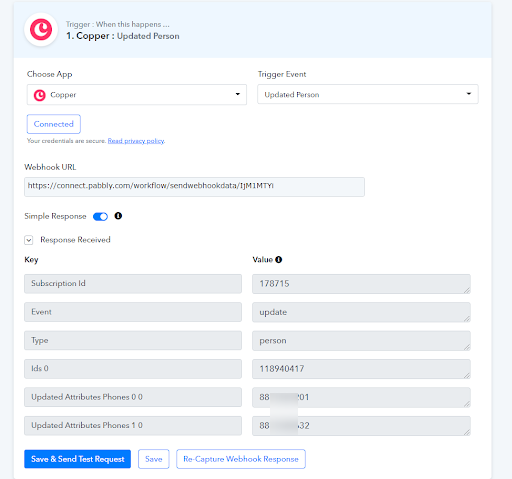Screen dimensions: 512x479
Task: Open the Read privacy policy link
Action: point(136,141)
